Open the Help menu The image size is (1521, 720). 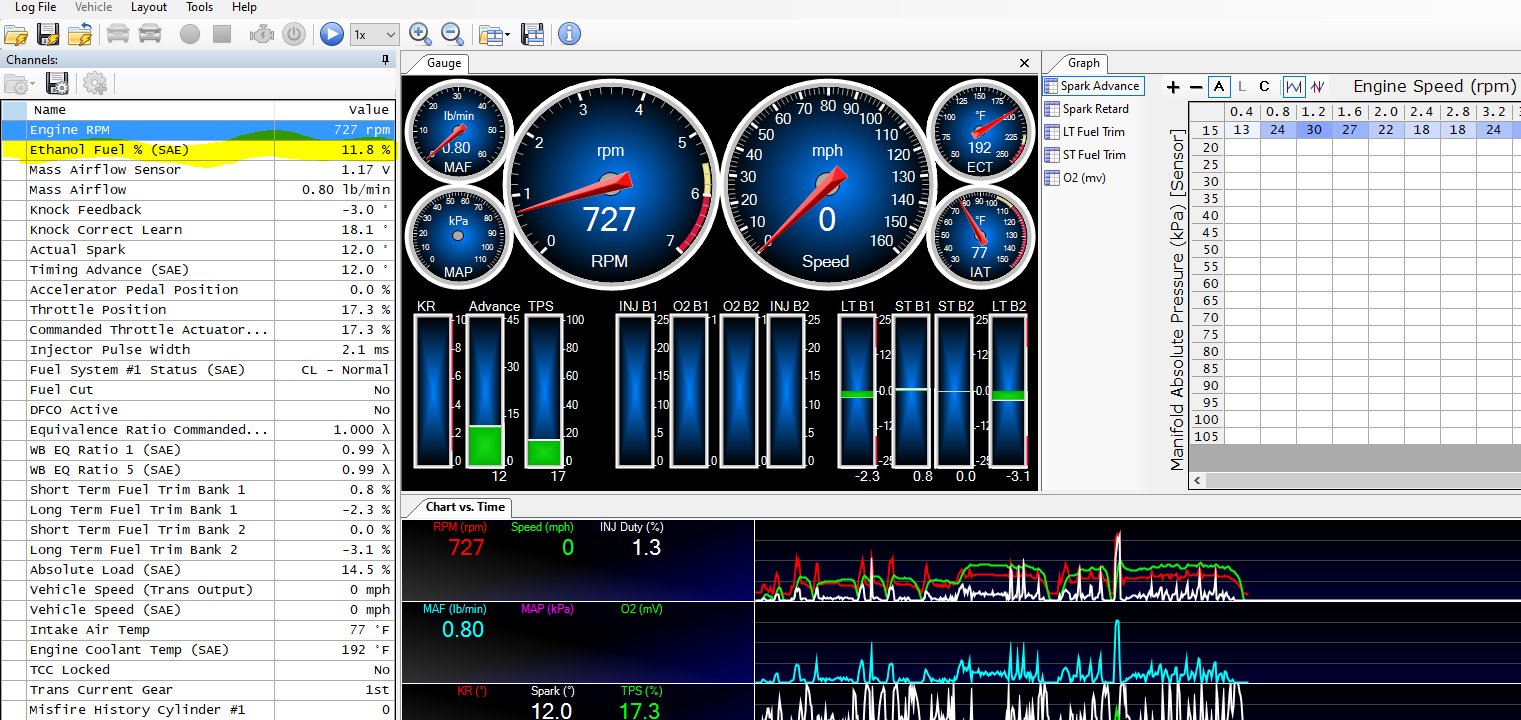pyautogui.click(x=244, y=7)
